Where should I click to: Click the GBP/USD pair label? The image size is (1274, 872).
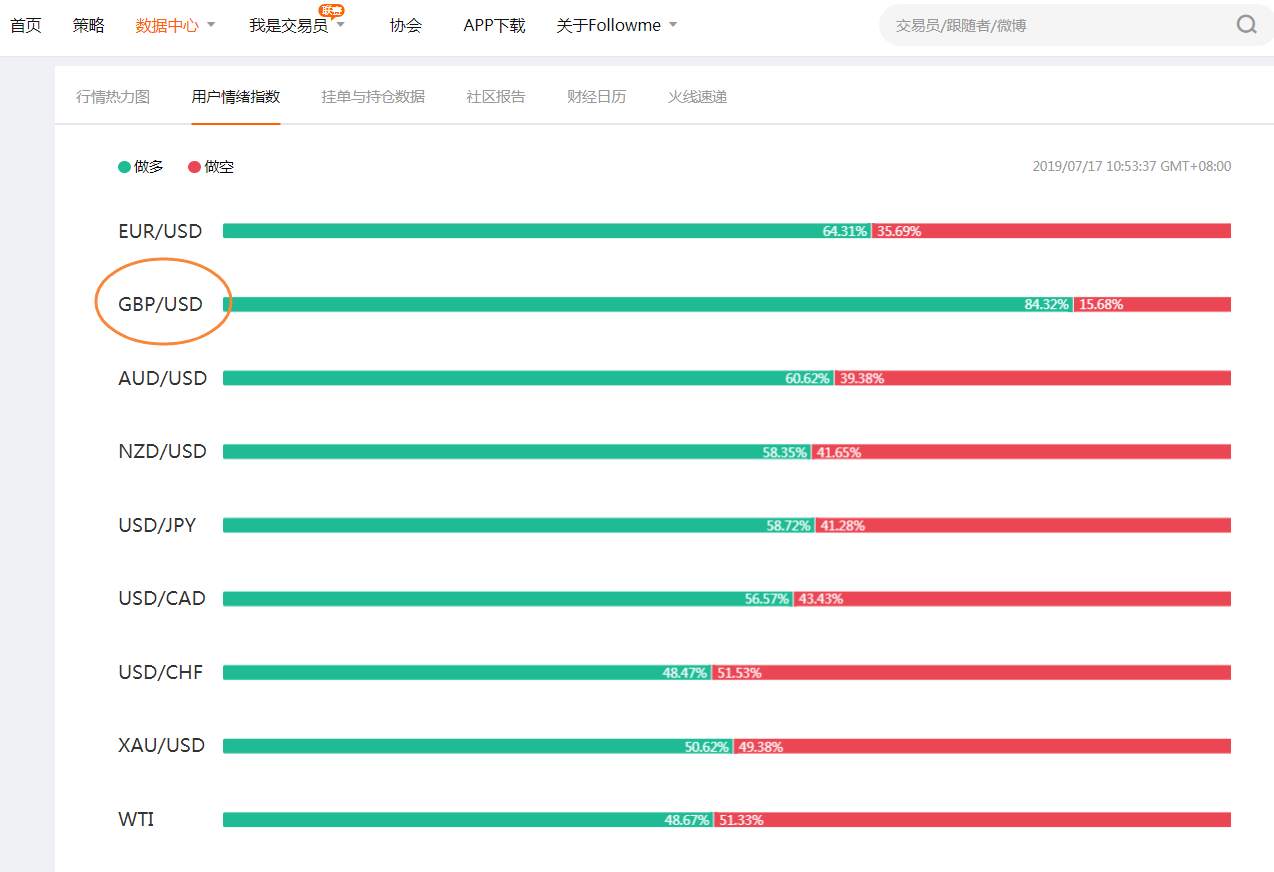click(x=160, y=304)
